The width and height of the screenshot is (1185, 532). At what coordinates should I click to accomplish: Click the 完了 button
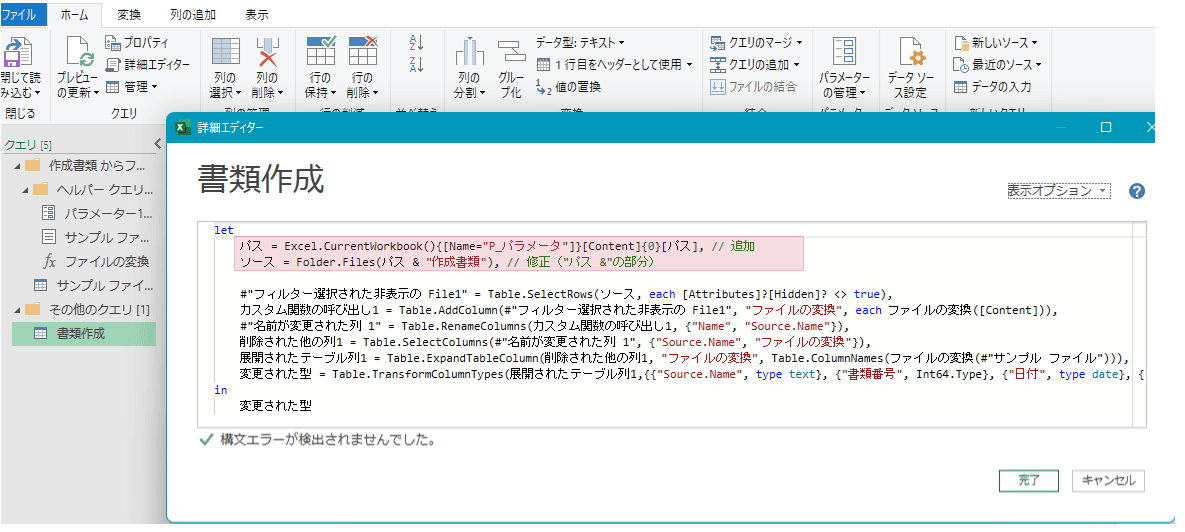pyautogui.click(x=1028, y=481)
